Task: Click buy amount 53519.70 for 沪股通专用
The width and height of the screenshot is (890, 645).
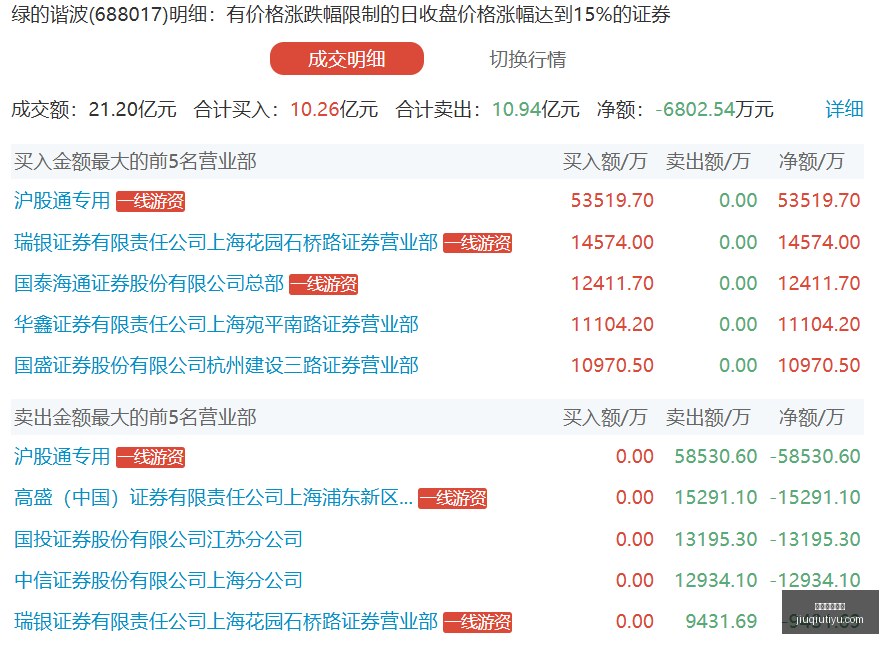Action: (612, 200)
